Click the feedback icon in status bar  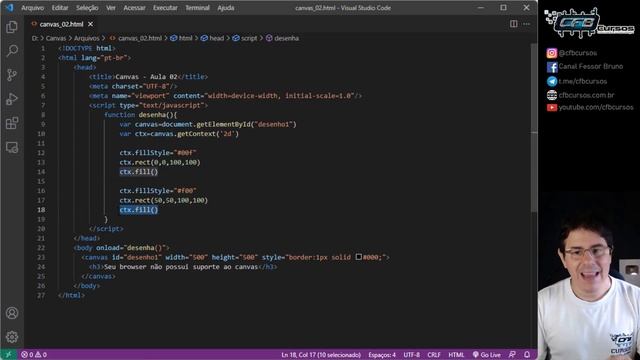pos(512,355)
